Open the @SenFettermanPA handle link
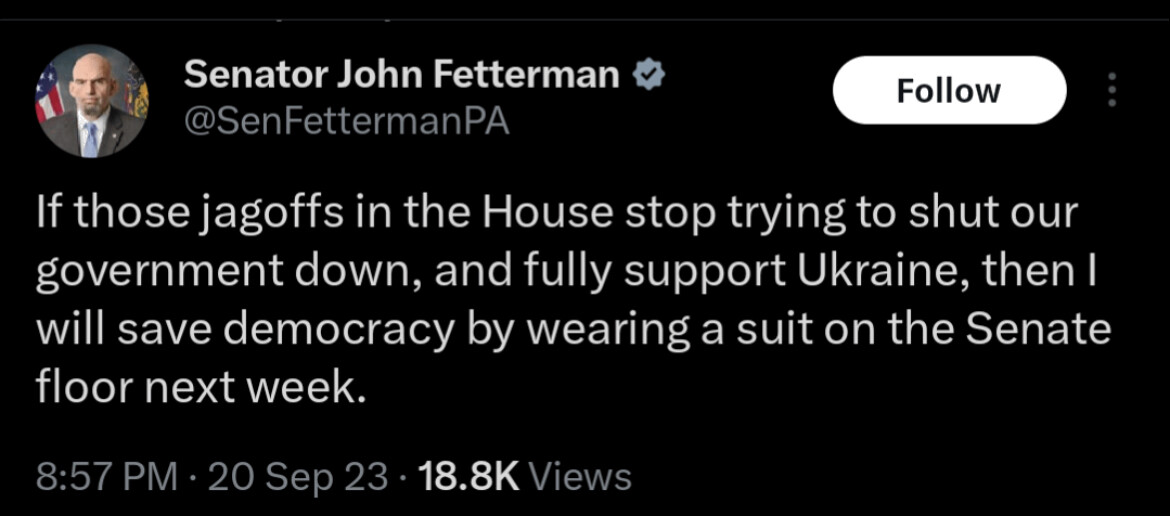 click(x=346, y=122)
